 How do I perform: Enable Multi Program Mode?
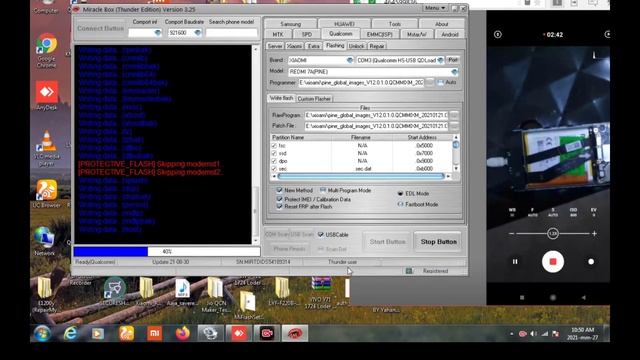323,190
